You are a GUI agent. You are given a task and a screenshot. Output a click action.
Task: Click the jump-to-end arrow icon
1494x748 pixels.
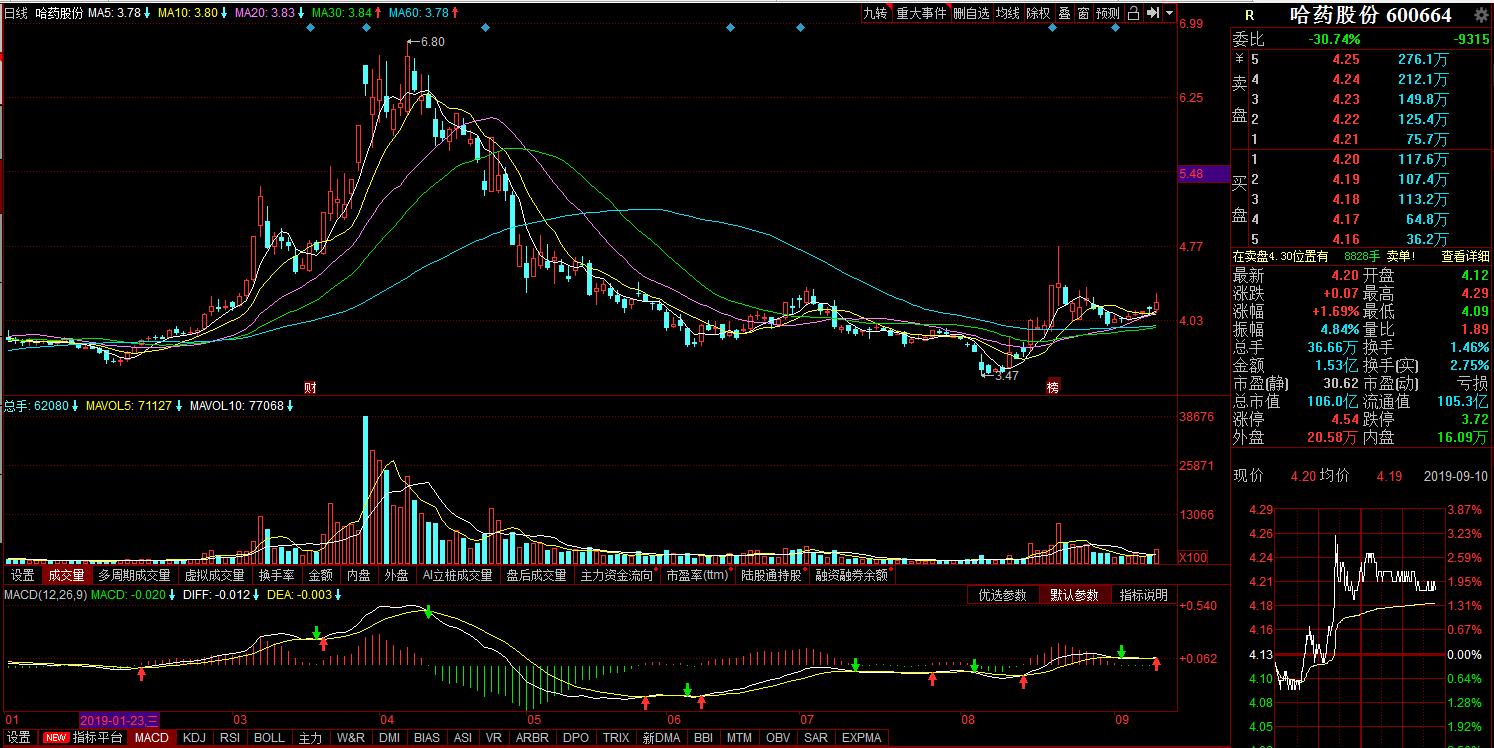coord(1152,13)
